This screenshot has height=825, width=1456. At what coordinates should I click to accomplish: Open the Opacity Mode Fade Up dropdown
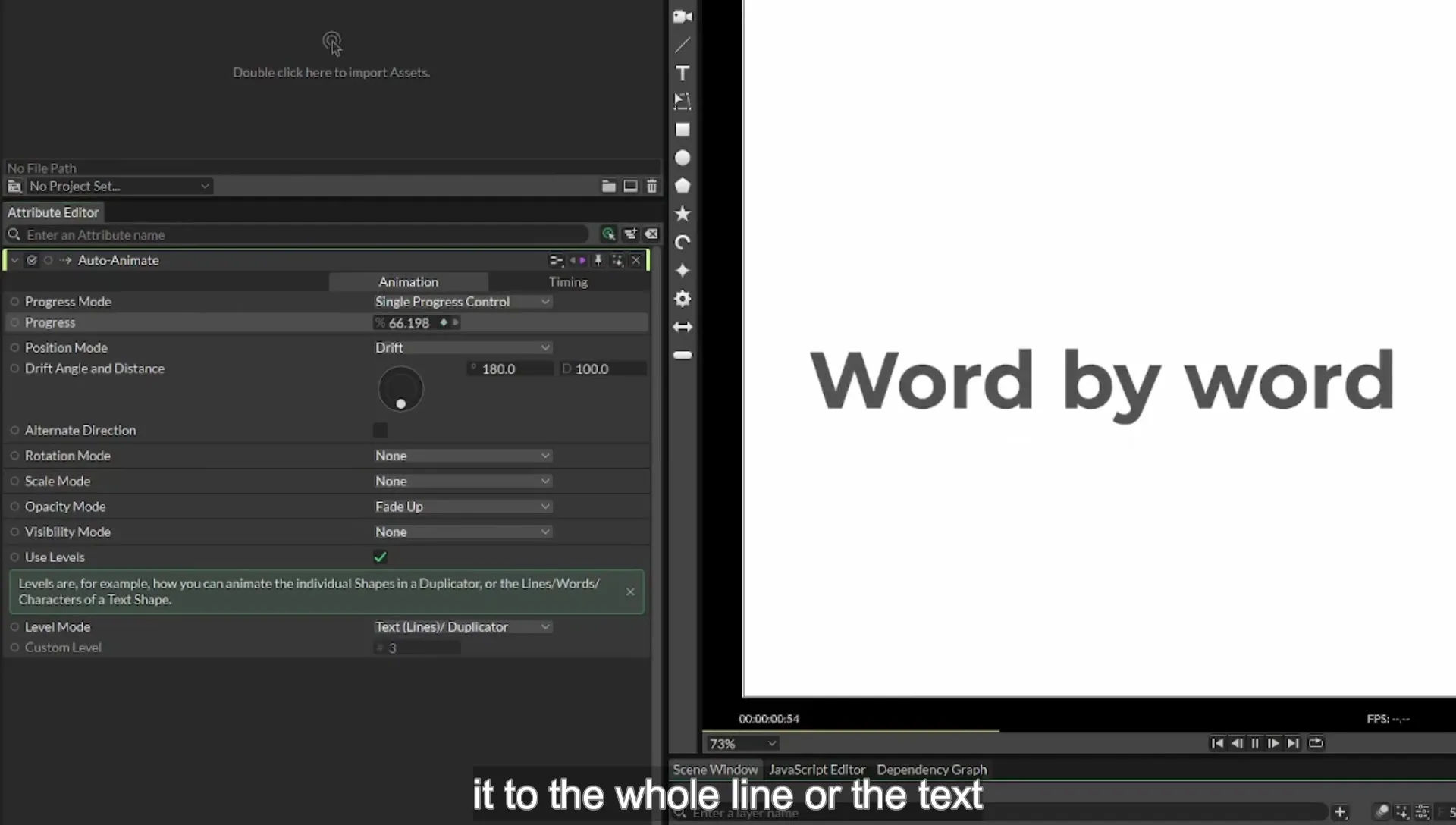(x=463, y=507)
